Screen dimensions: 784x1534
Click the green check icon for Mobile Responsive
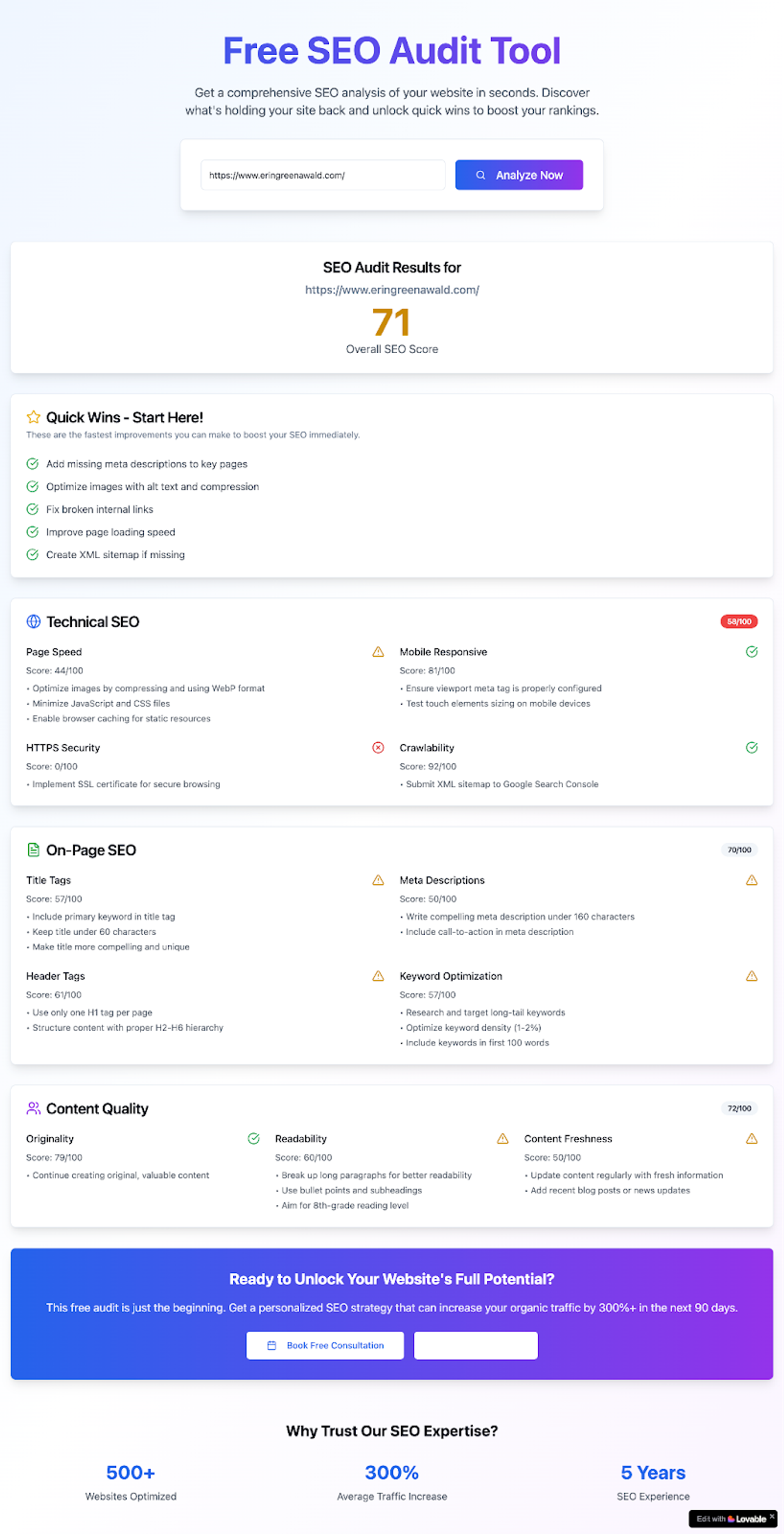751,652
